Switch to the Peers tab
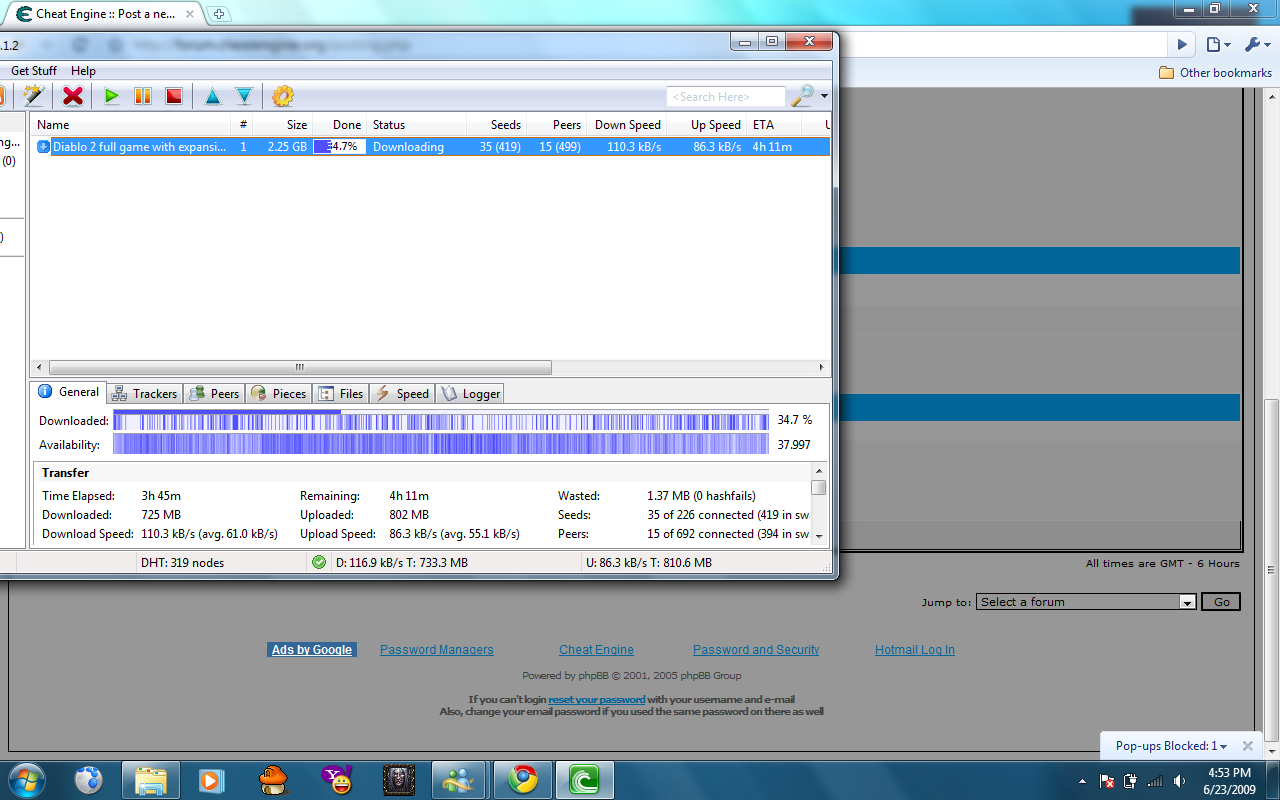Viewport: 1280px width, 800px height. pyautogui.click(x=214, y=393)
